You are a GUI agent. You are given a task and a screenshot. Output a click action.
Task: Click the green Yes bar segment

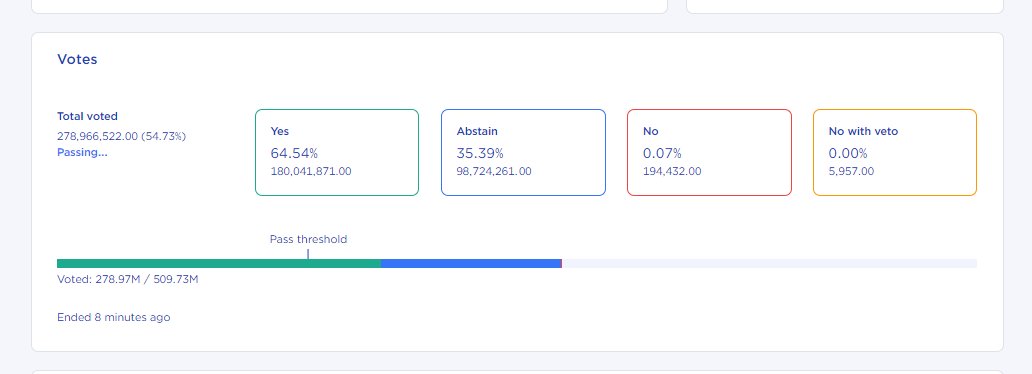coord(219,263)
